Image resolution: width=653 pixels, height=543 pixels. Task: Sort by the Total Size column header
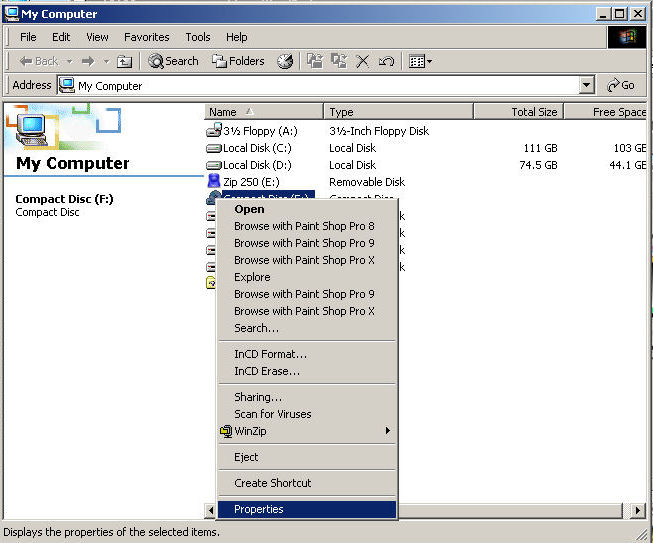coord(516,112)
